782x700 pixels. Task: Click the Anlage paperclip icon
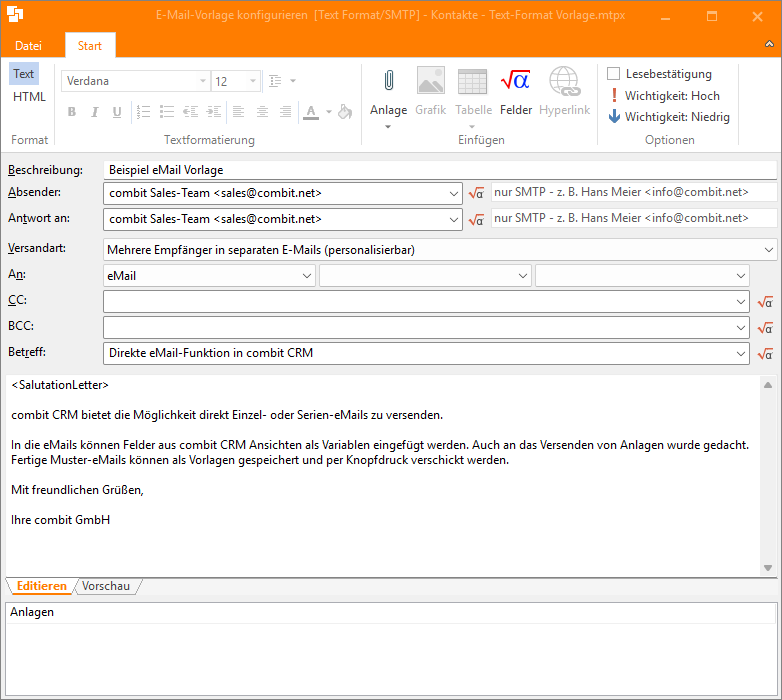point(388,82)
